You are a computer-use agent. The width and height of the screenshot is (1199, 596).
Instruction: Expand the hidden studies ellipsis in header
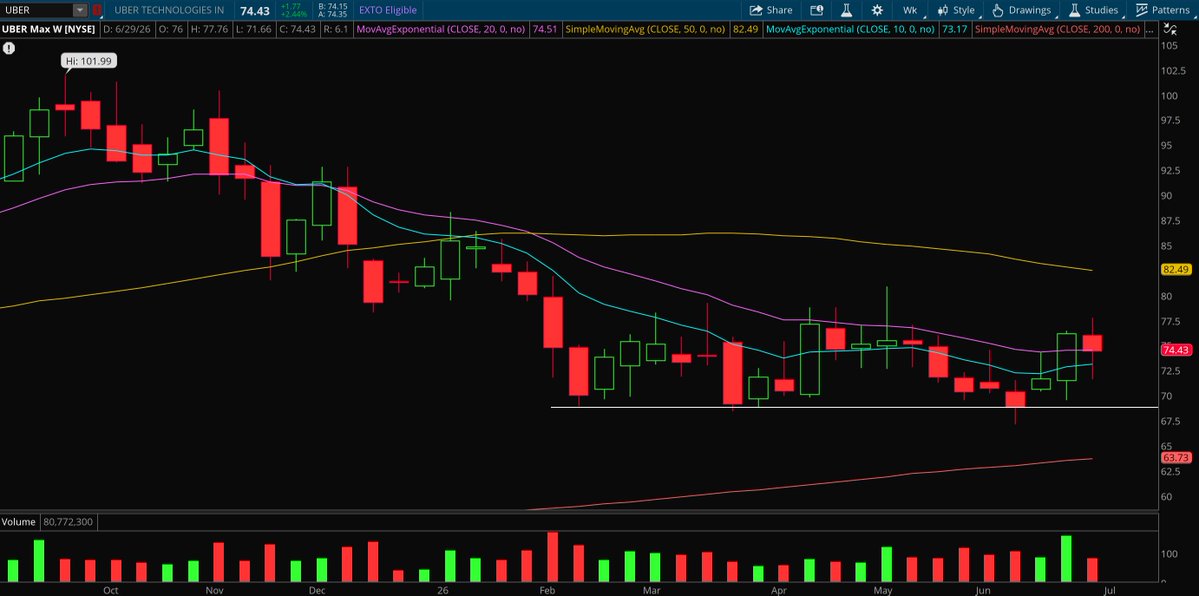(x=1149, y=29)
